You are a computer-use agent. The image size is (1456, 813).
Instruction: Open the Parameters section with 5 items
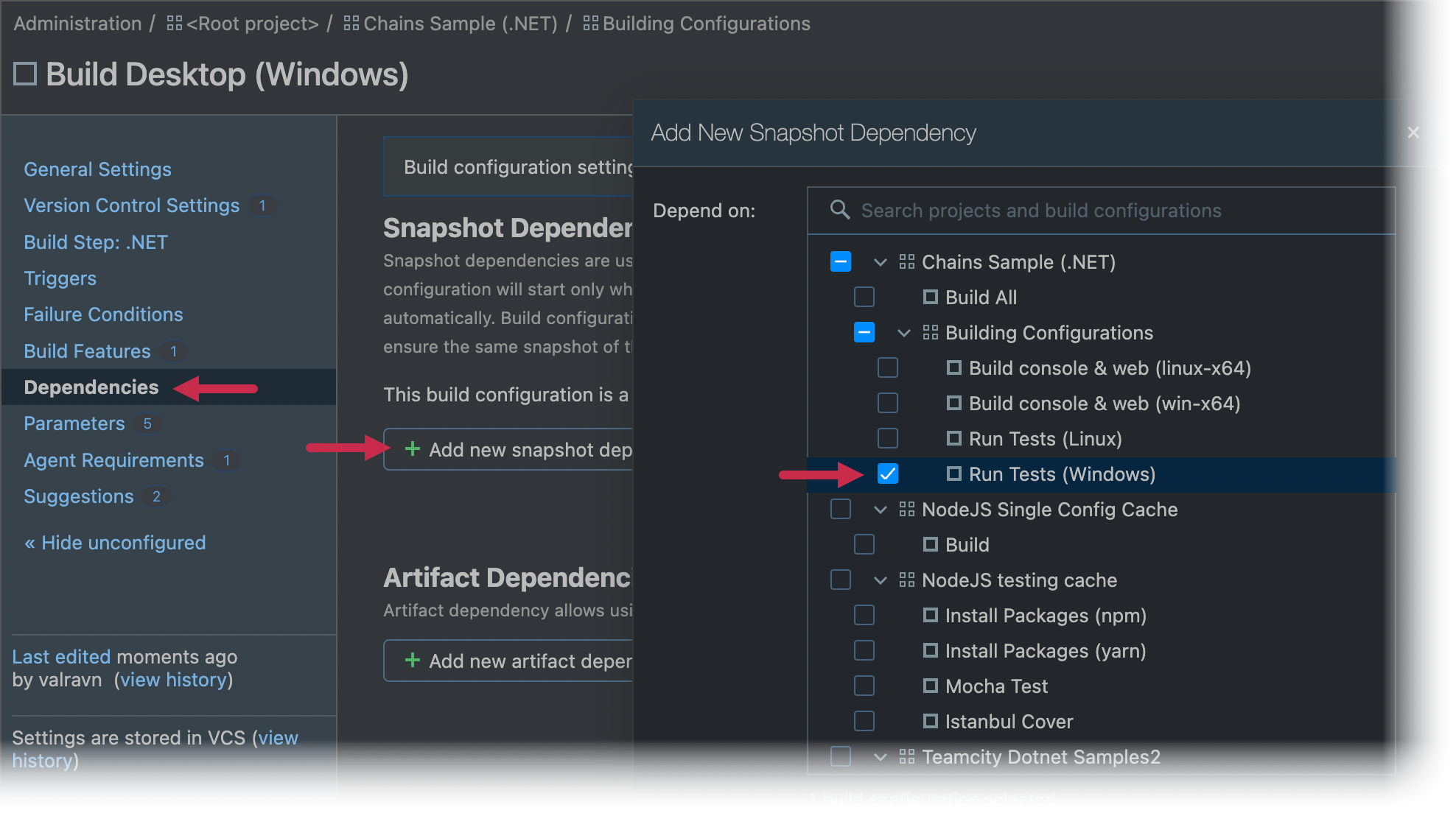tap(74, 423)
